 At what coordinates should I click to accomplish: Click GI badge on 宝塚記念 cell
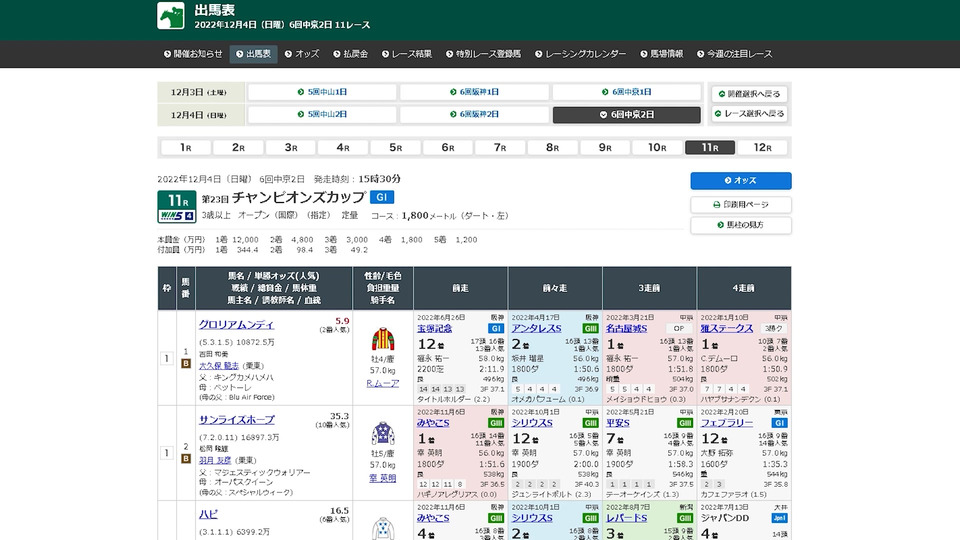click(496, 329)
